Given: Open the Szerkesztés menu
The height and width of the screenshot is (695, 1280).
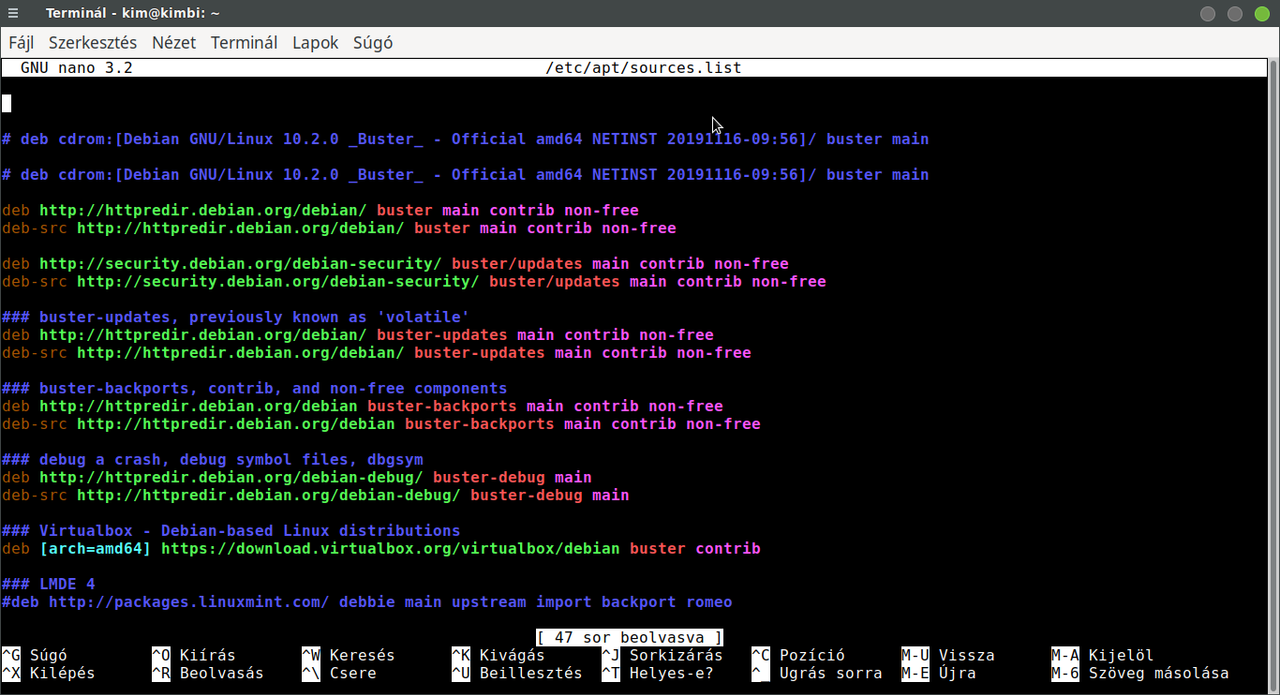Looking at the screenshot, I should click(x=93, y=43).
